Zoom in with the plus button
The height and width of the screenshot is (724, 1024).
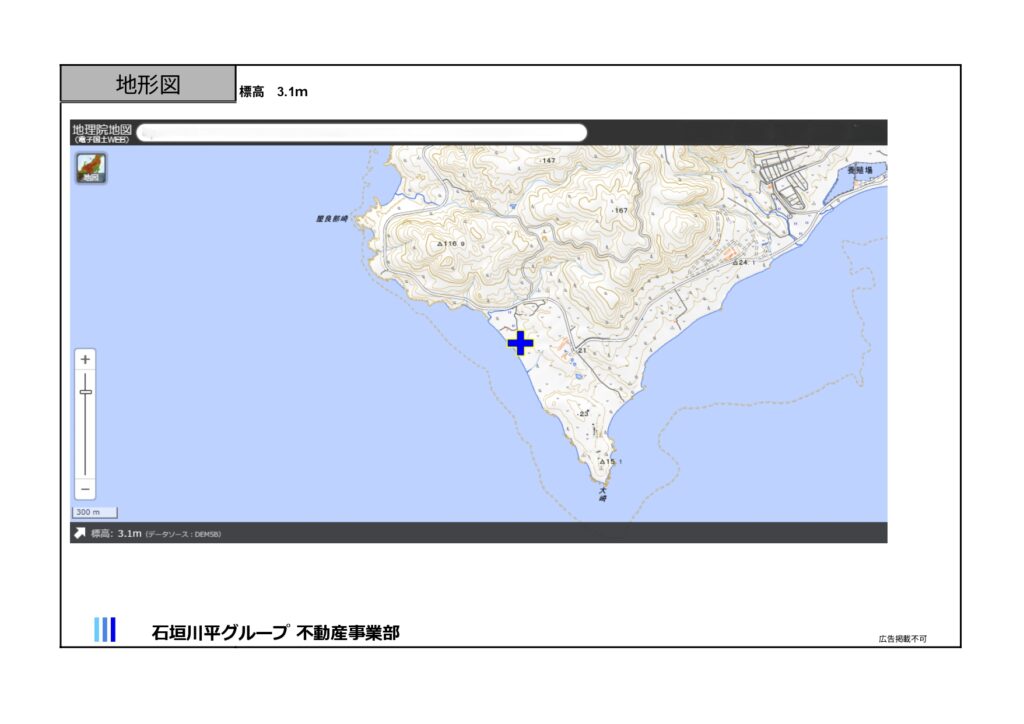[x=85, y=359]
